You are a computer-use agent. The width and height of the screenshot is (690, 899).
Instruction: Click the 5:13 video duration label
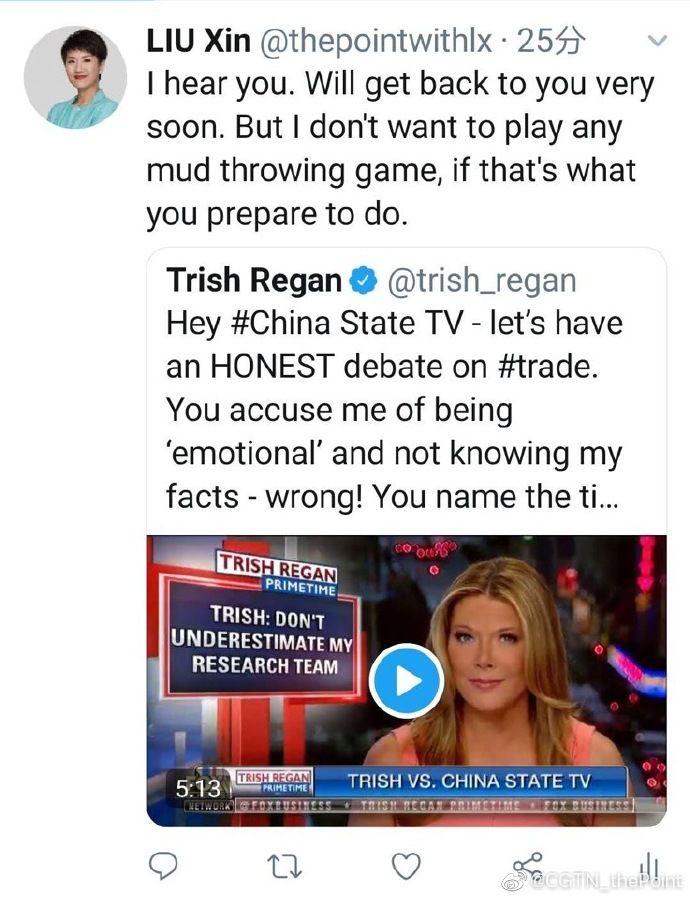point(198,789)
